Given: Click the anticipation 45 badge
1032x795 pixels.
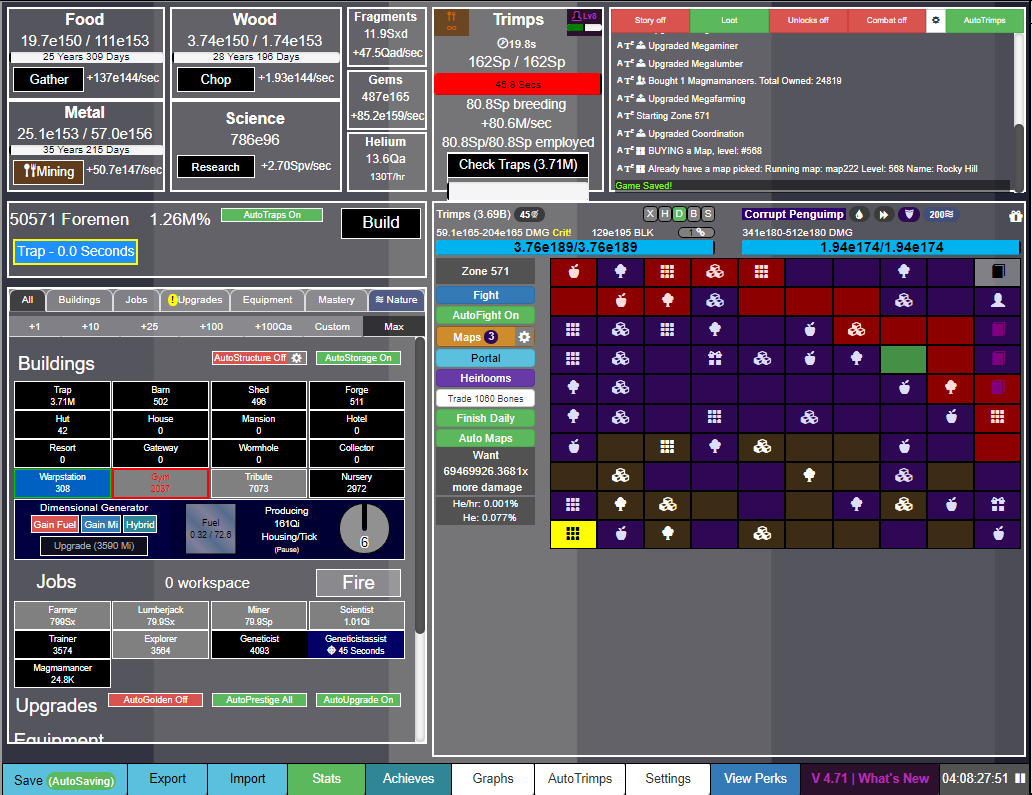Looking at the screenshot, I should point(529,215).
